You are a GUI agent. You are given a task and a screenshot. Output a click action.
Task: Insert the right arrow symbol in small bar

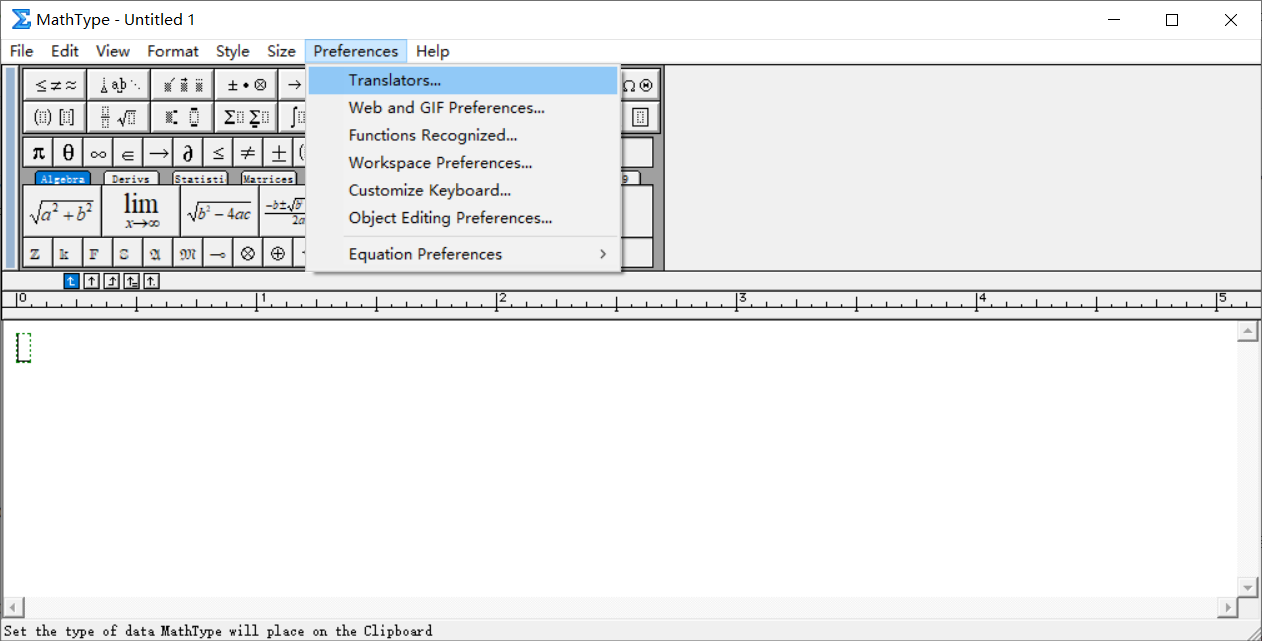pyautogui.click(x=158, y=153)
